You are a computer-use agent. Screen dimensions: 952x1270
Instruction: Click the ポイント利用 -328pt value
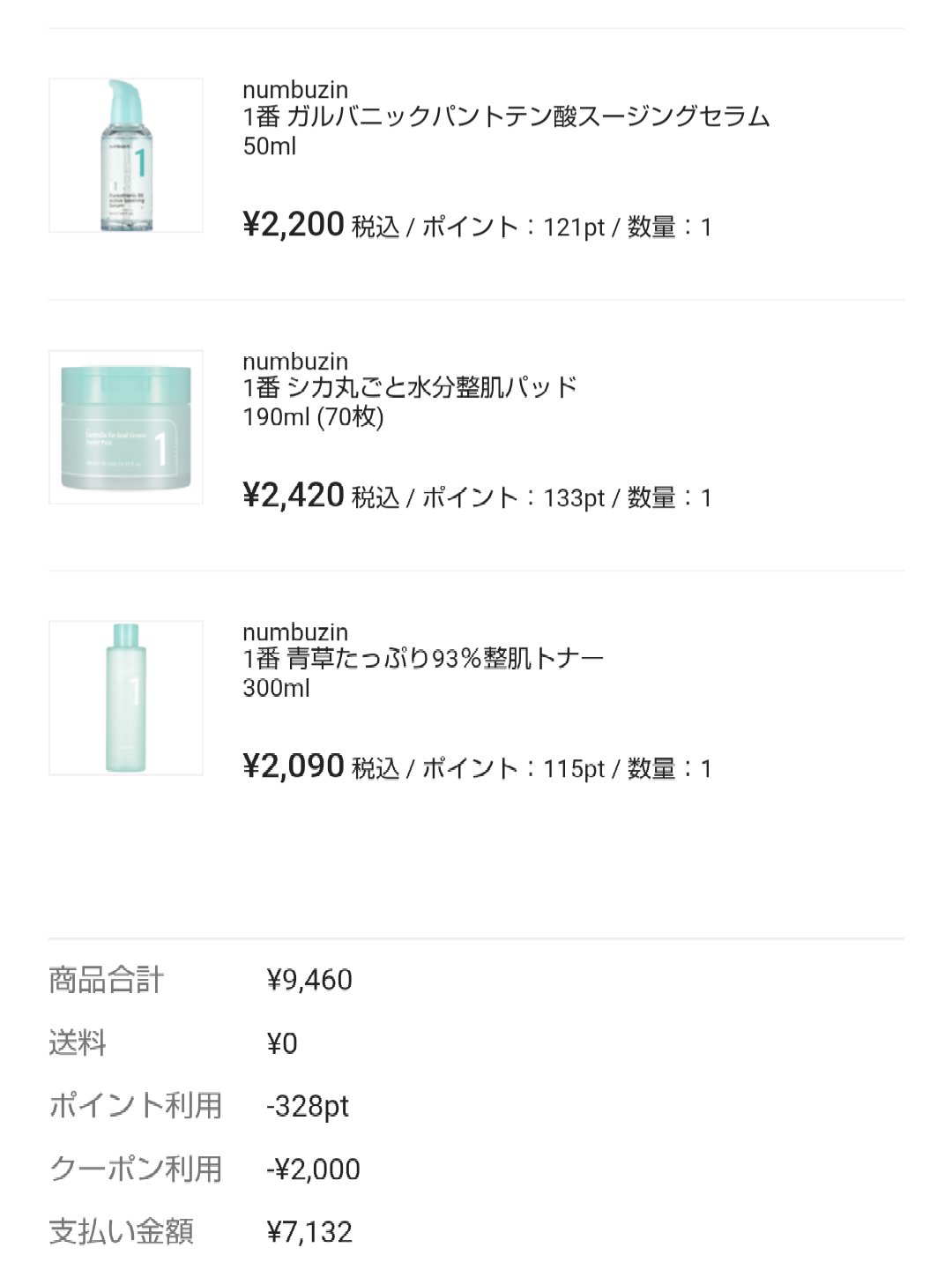(x=308, y=1106)
